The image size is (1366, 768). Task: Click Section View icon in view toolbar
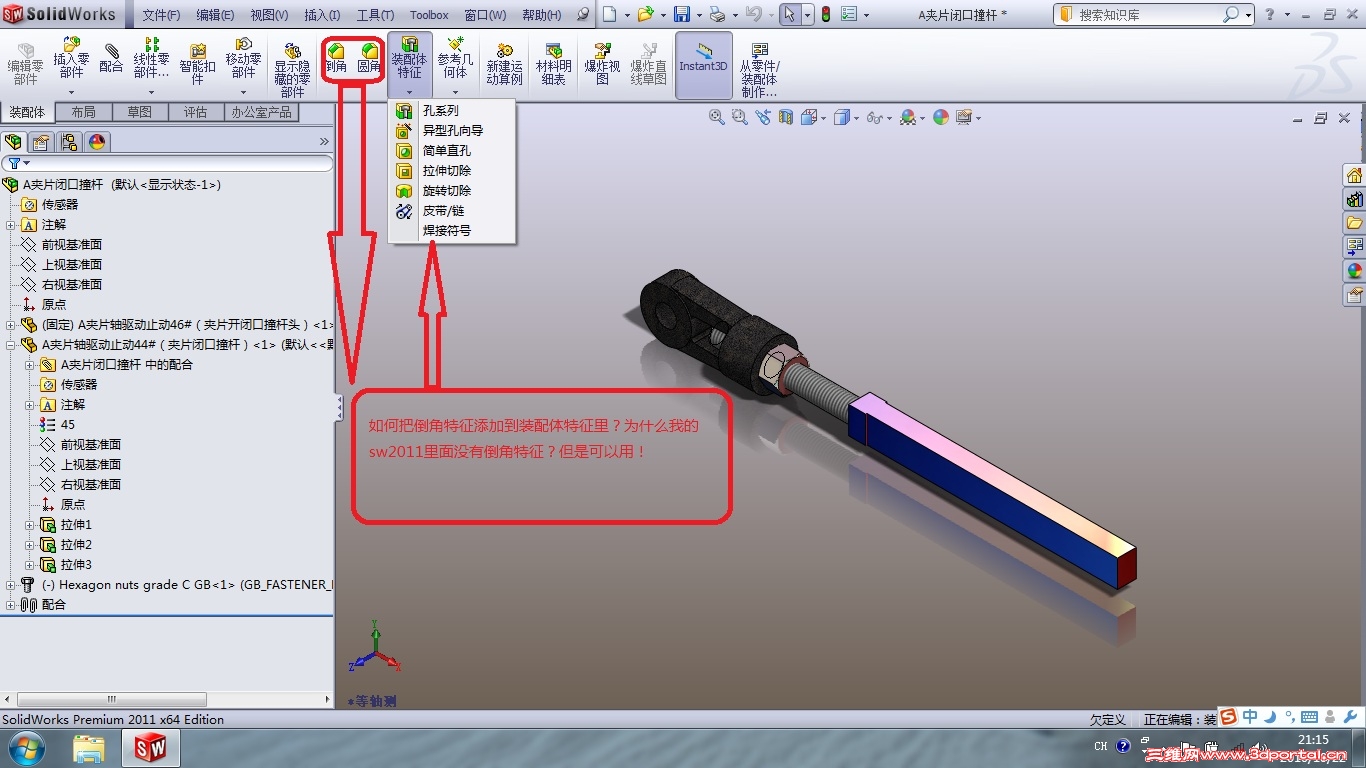(786, 117)
